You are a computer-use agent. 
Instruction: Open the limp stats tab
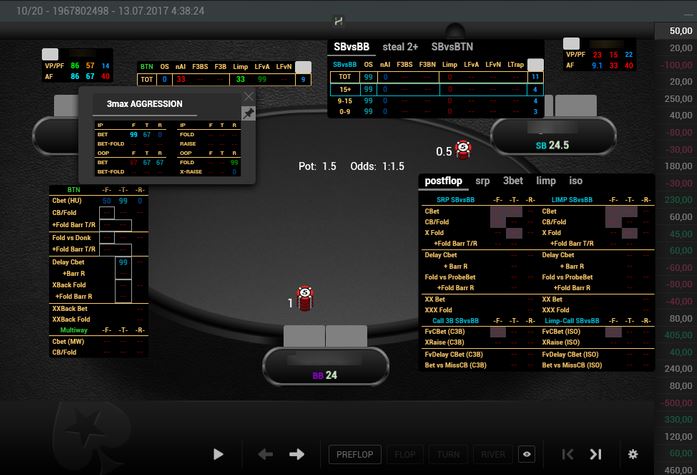[545, 181]
